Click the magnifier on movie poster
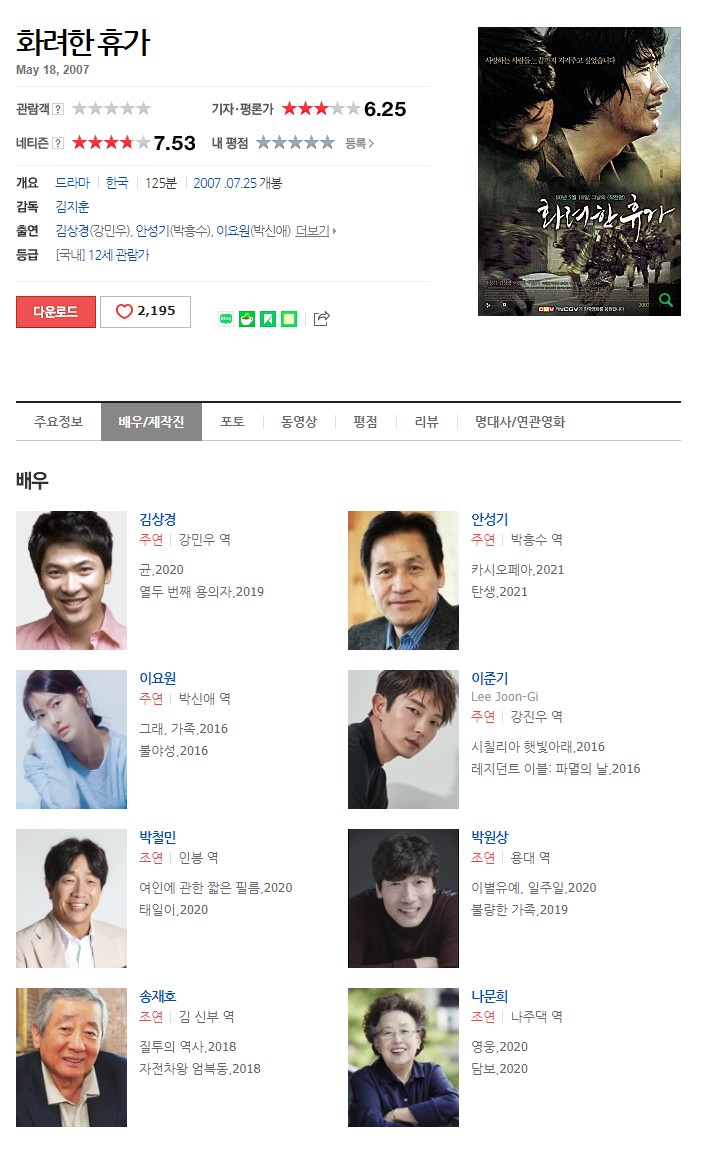Image resolution: width=706 pixels, height=1150 pixels. [666, 300]
